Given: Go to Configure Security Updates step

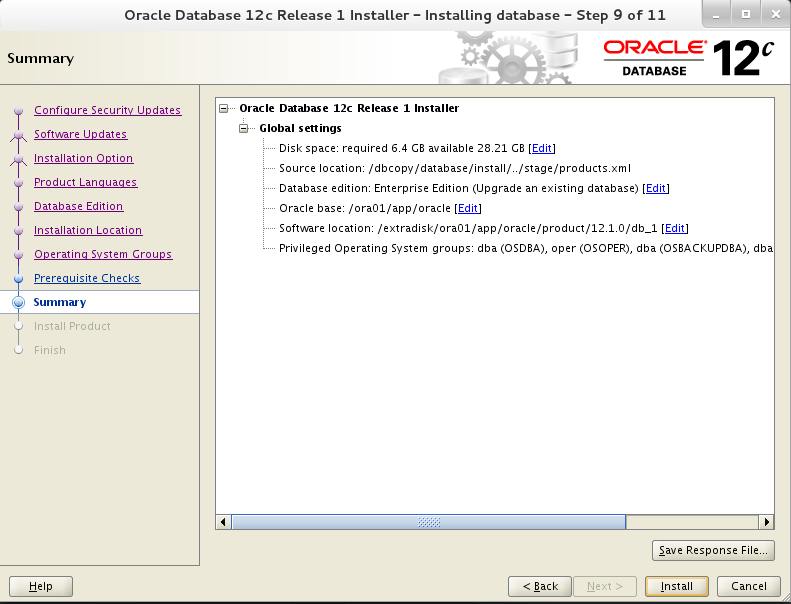Looking at the screenshot, I should click(x=107, y=110).
